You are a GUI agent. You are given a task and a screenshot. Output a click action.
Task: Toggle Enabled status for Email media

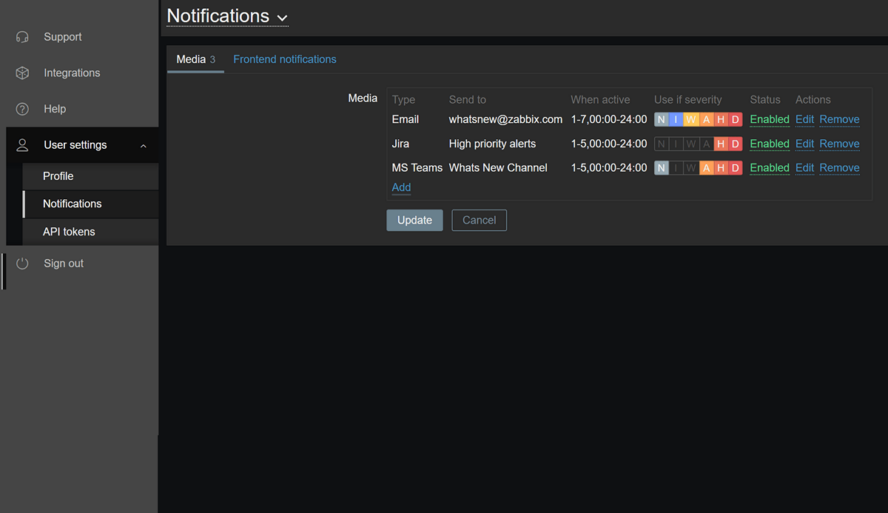(769, 120)
